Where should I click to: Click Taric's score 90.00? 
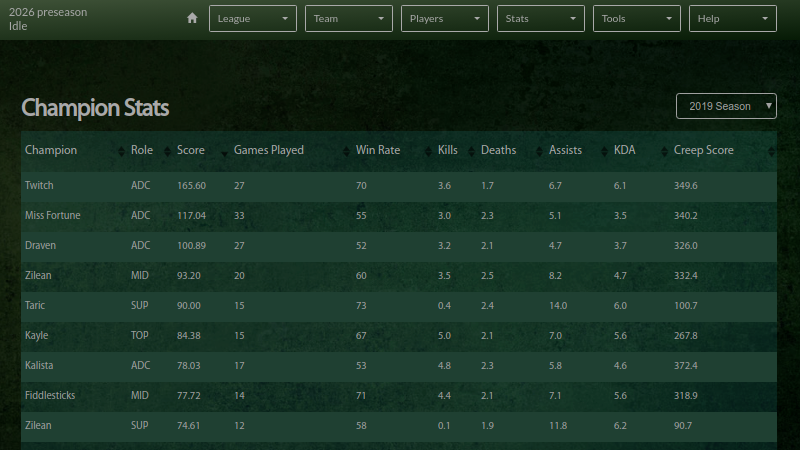(189, 306)
